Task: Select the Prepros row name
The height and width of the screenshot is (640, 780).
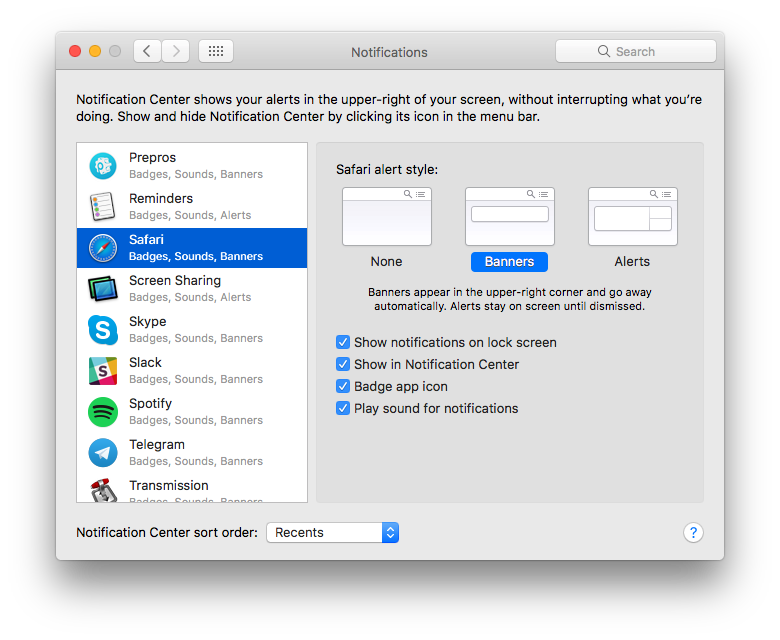Action: point(152,158)
